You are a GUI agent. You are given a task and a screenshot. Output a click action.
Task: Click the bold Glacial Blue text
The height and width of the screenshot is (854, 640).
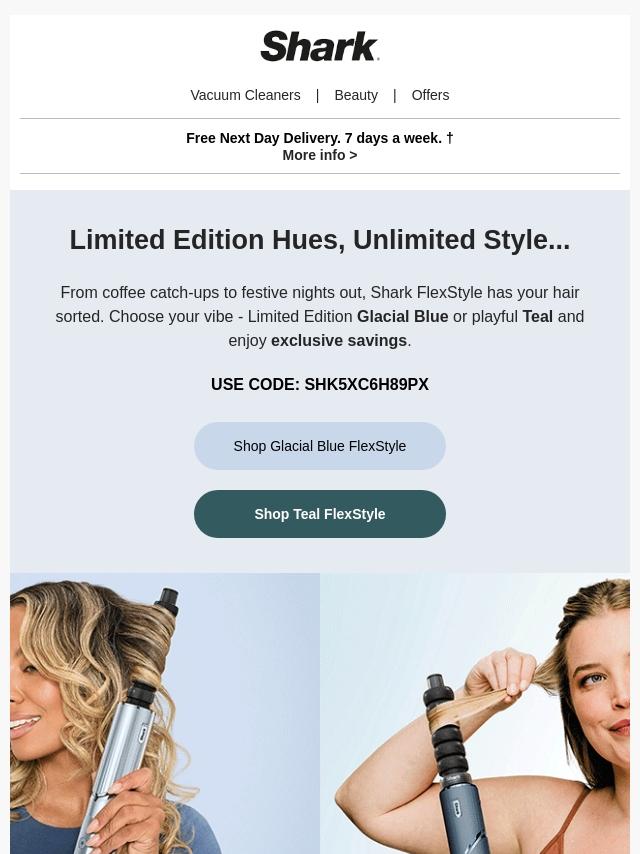point(403,316)
